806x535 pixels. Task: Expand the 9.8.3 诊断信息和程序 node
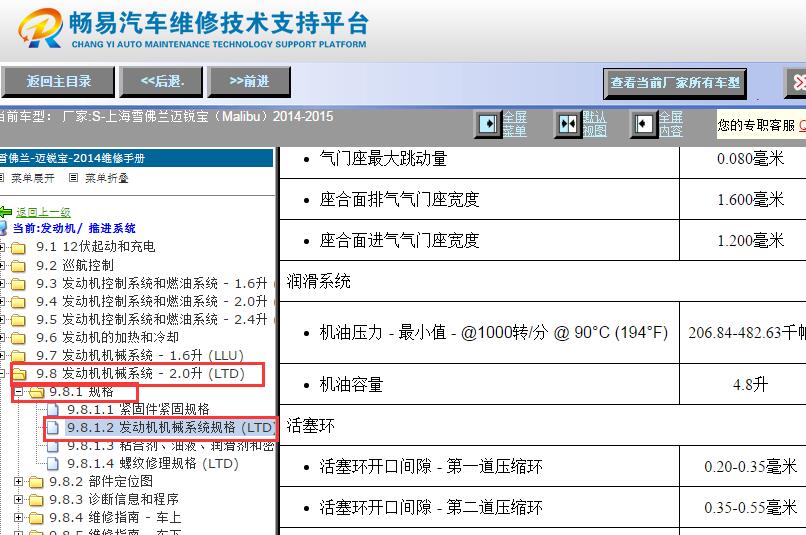click(19, 500)
